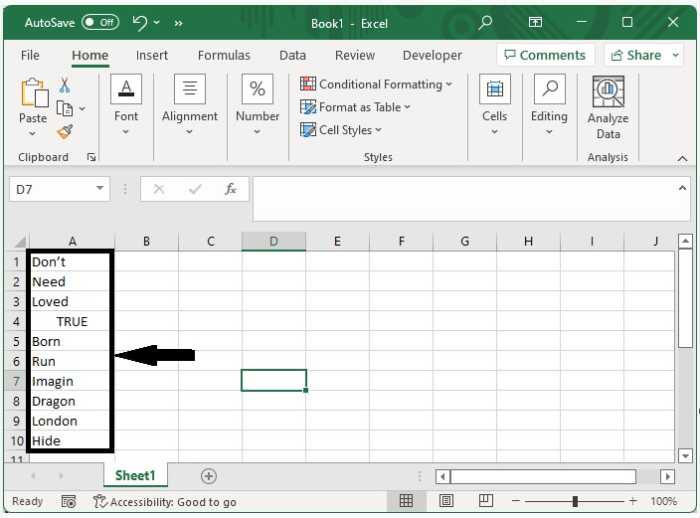Select cell containing Dragon
The height and width of the screenshot is (518, 700).
click(72, 401)
